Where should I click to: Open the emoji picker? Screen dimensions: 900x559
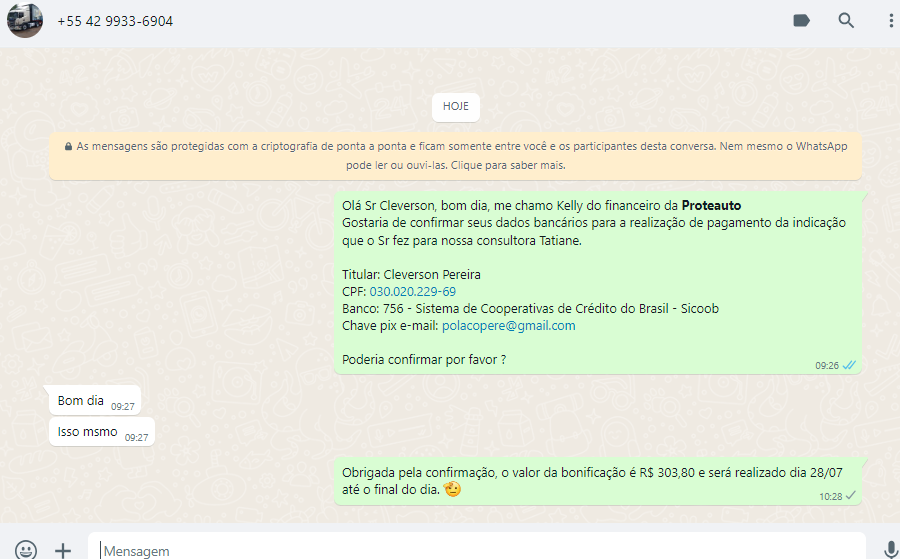click(x=26, y=549)
